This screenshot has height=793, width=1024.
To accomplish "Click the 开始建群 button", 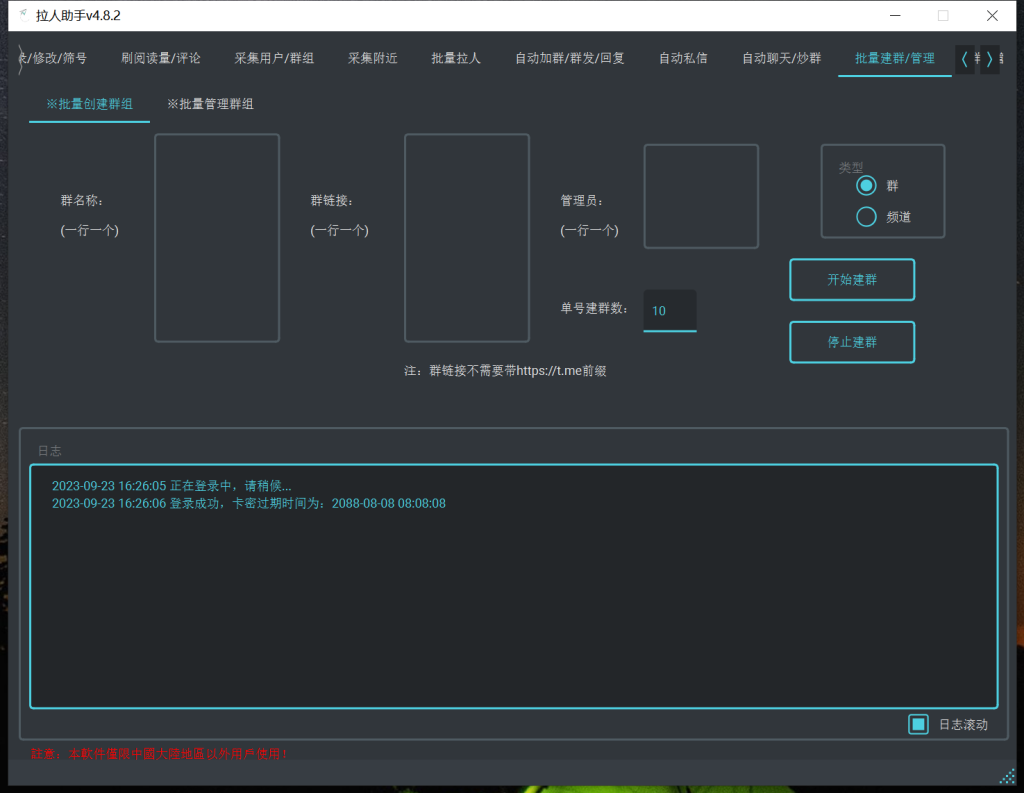I will tap(852, 279).
